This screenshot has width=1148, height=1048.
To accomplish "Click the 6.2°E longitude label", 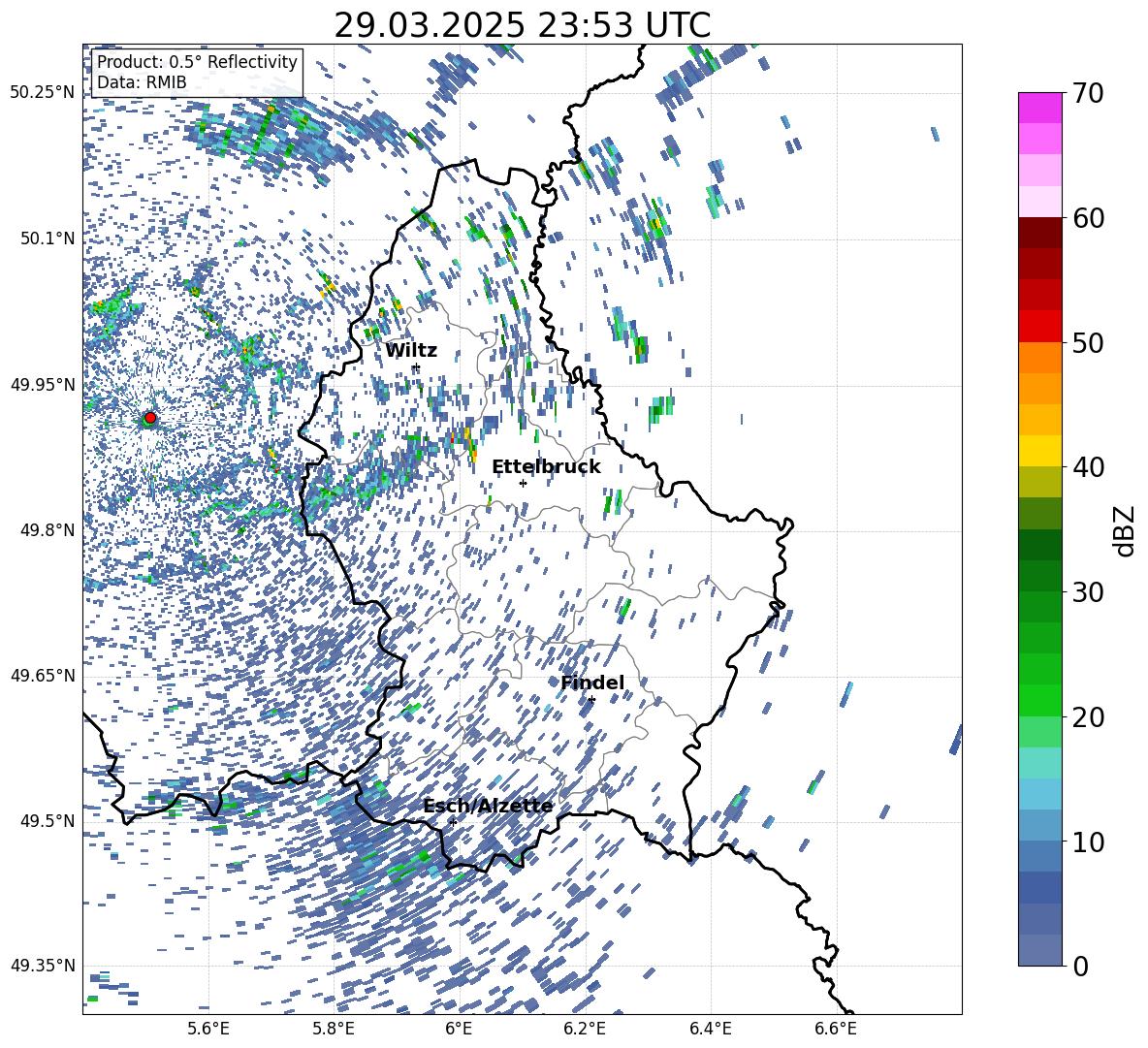I will pos(585,1029).
